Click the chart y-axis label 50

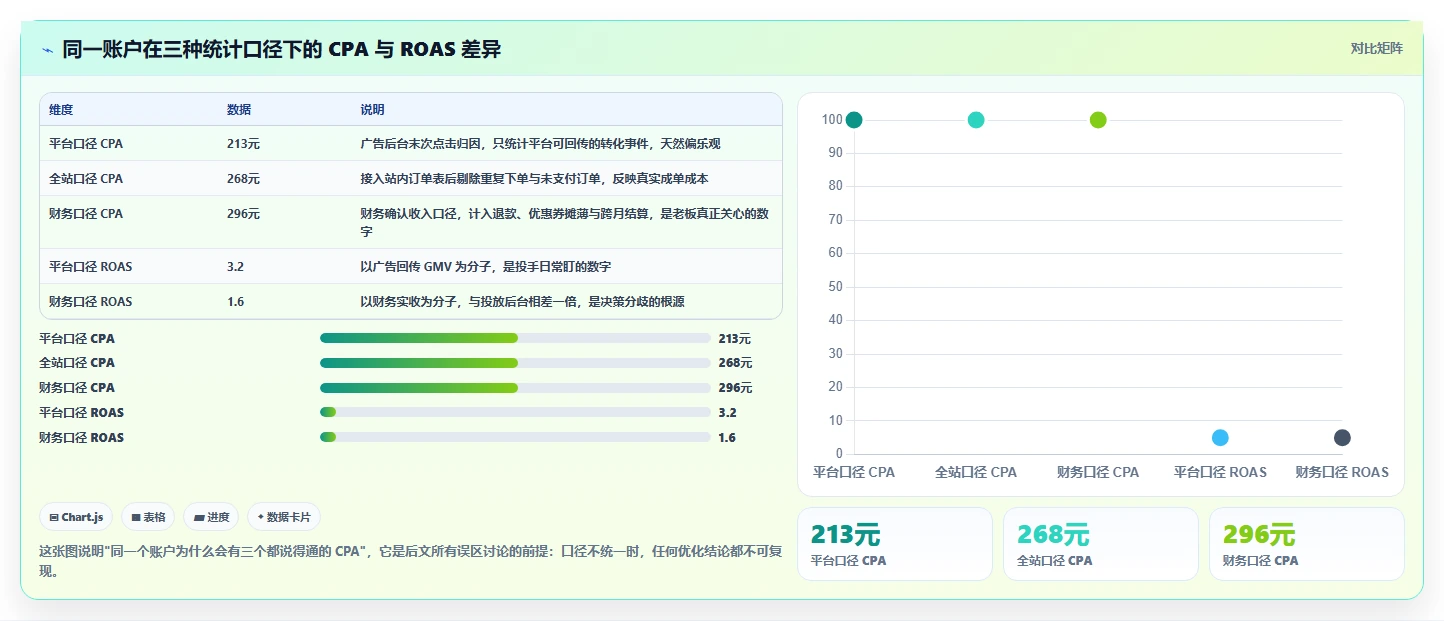[836, 287]
